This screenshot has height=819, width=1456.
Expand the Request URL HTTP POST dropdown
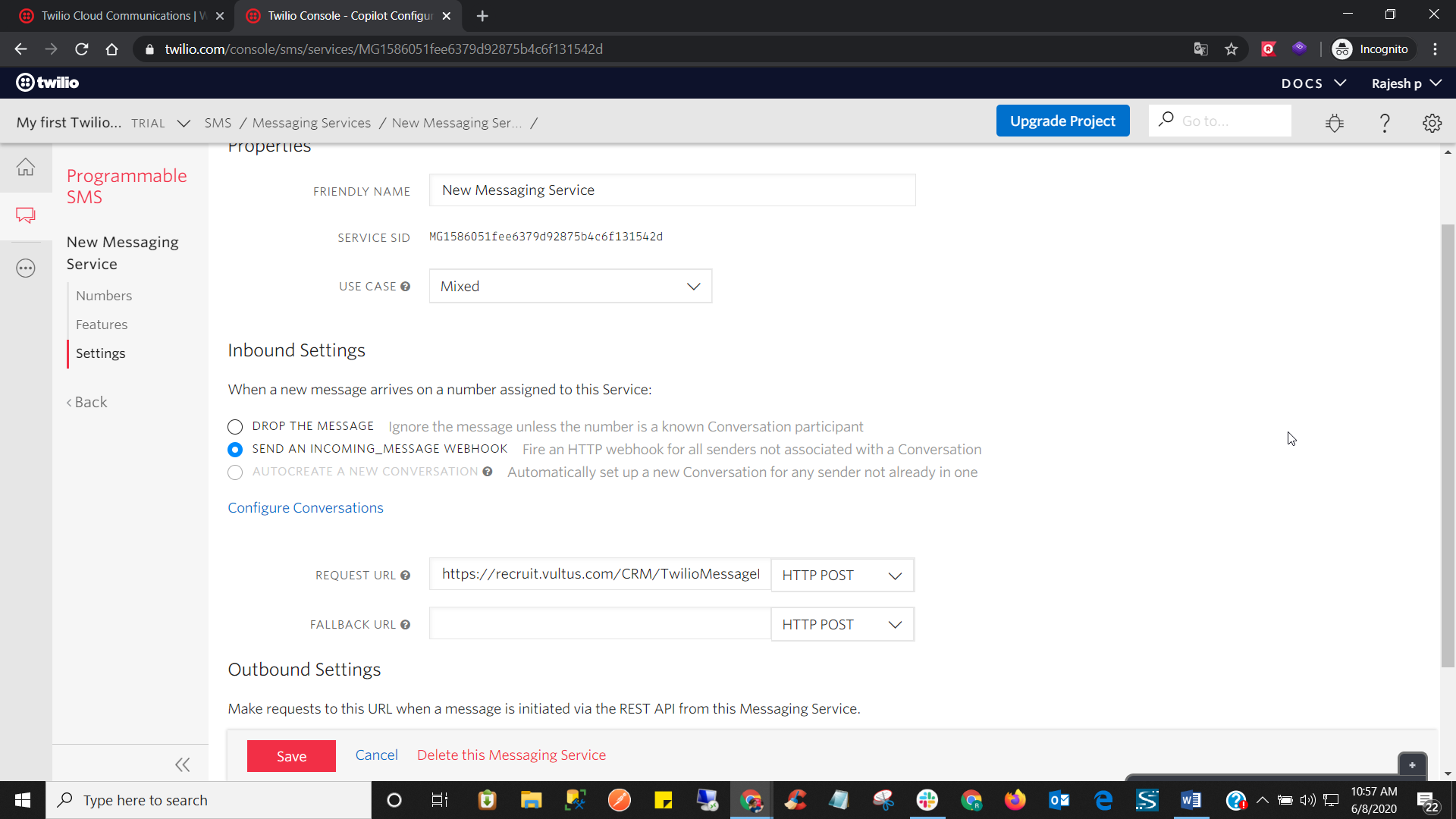click(x=842, y=576)
